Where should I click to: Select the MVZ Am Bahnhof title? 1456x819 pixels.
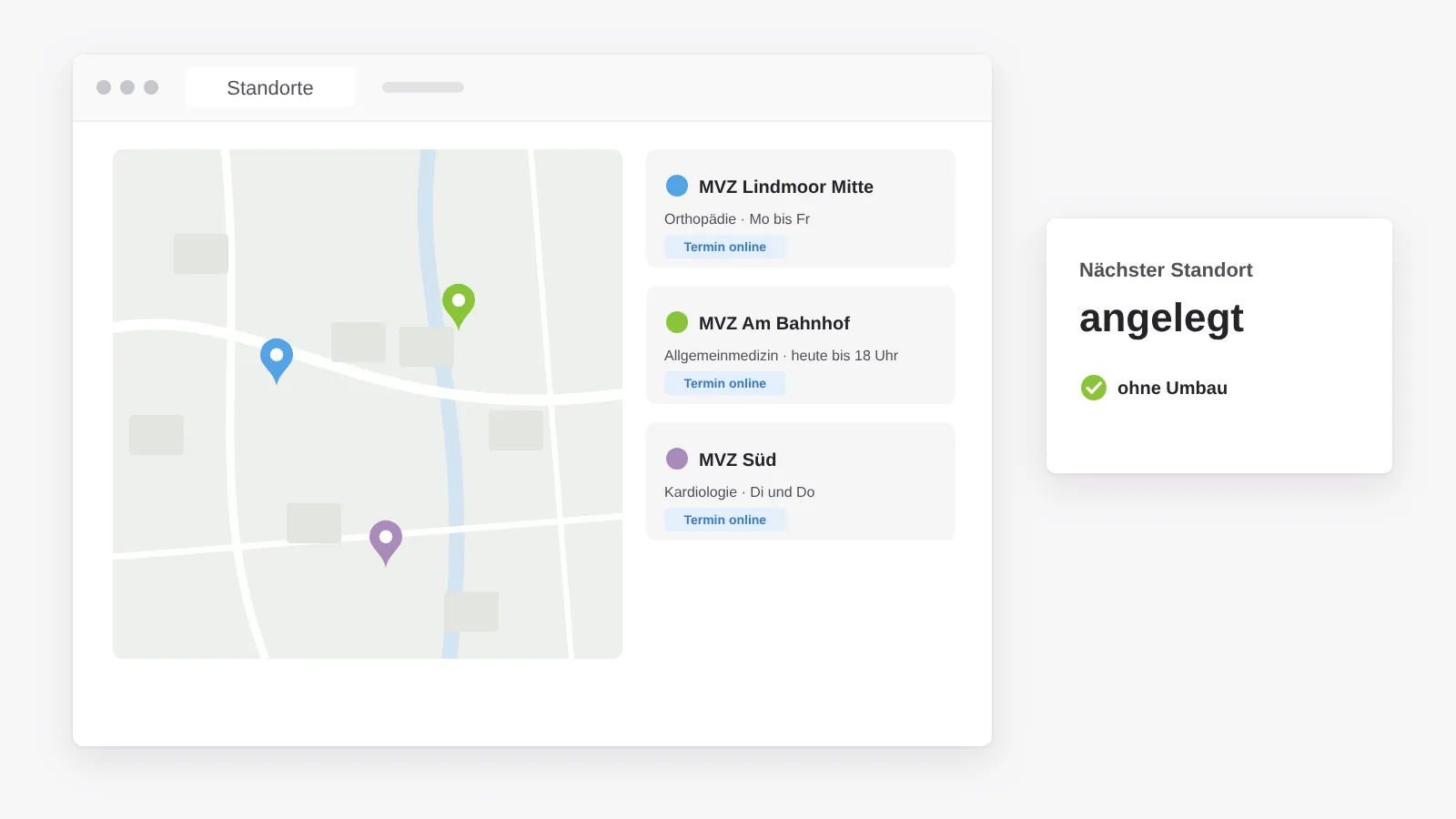(x=774, y=323)
